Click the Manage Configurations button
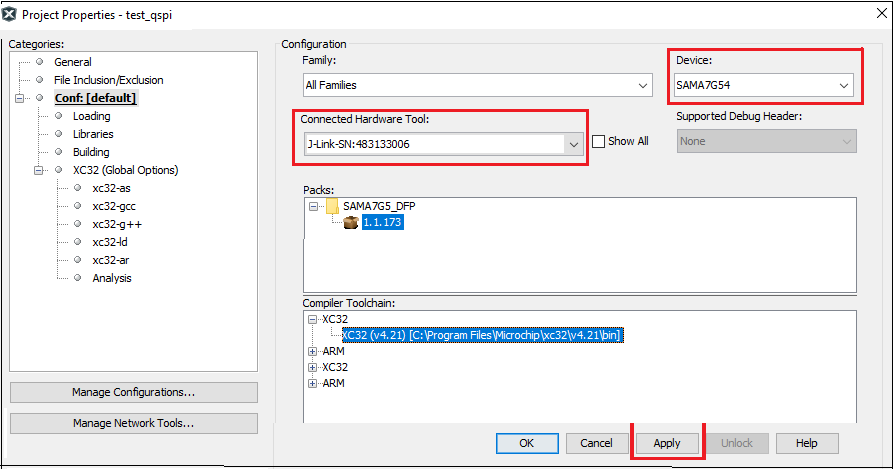The width and height of the screenshot is (893, 469). [x=134, y=392]
